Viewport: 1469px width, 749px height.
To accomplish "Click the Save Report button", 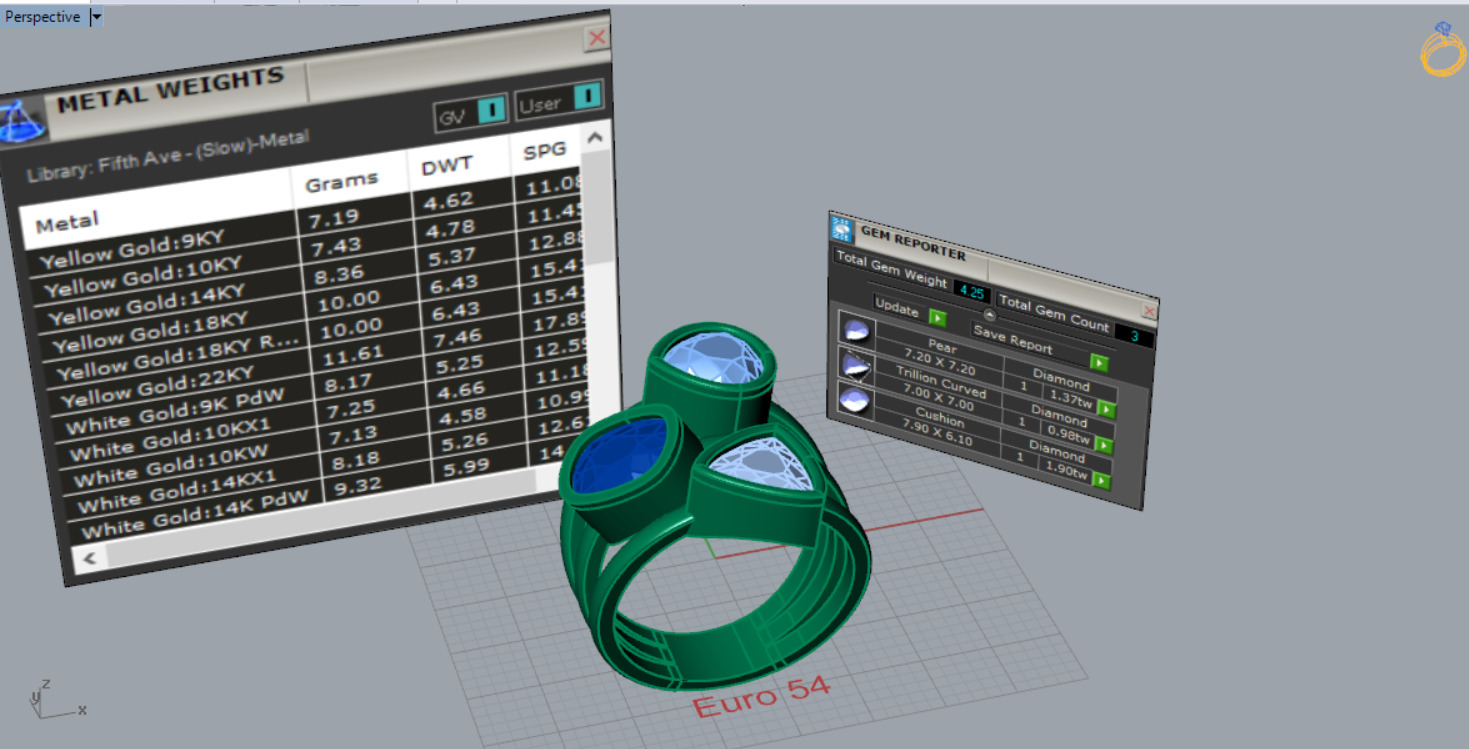I will pos(1012,341).
